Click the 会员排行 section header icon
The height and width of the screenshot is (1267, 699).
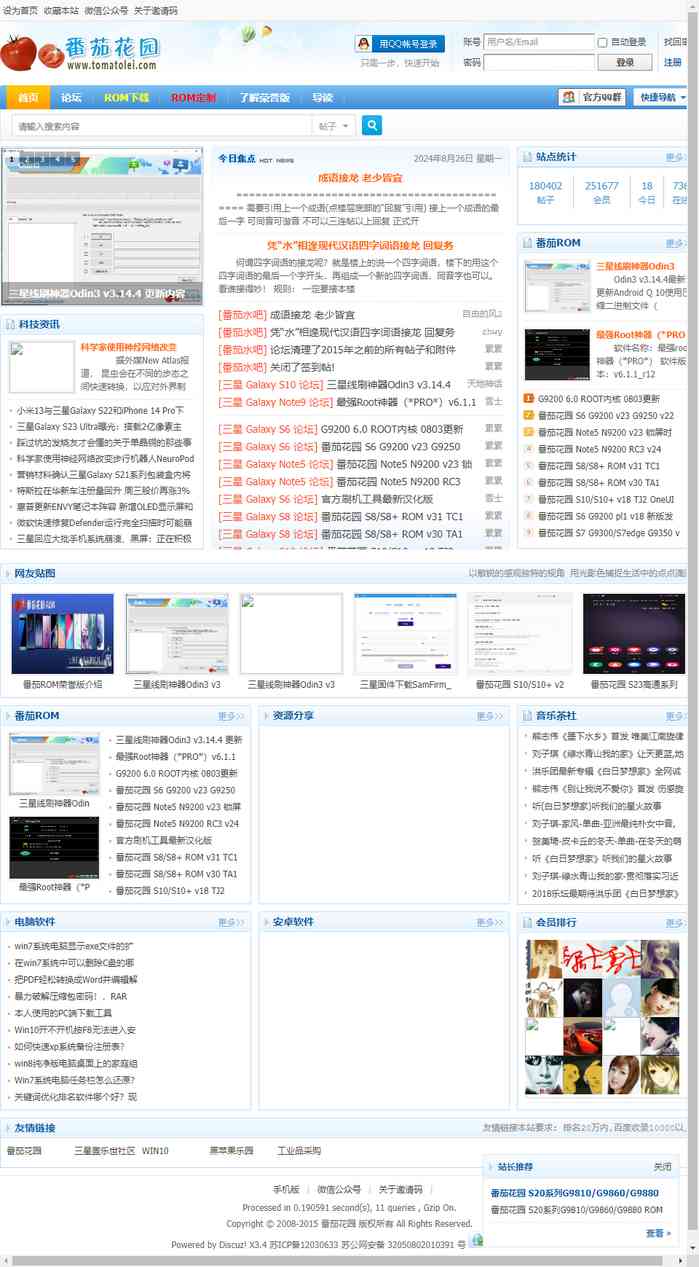pyautogui.click(x=526, y=922)
